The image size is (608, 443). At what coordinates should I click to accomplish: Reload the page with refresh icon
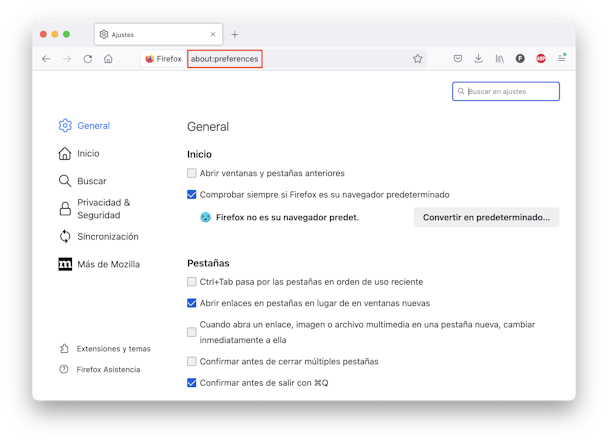coord(88,59)
